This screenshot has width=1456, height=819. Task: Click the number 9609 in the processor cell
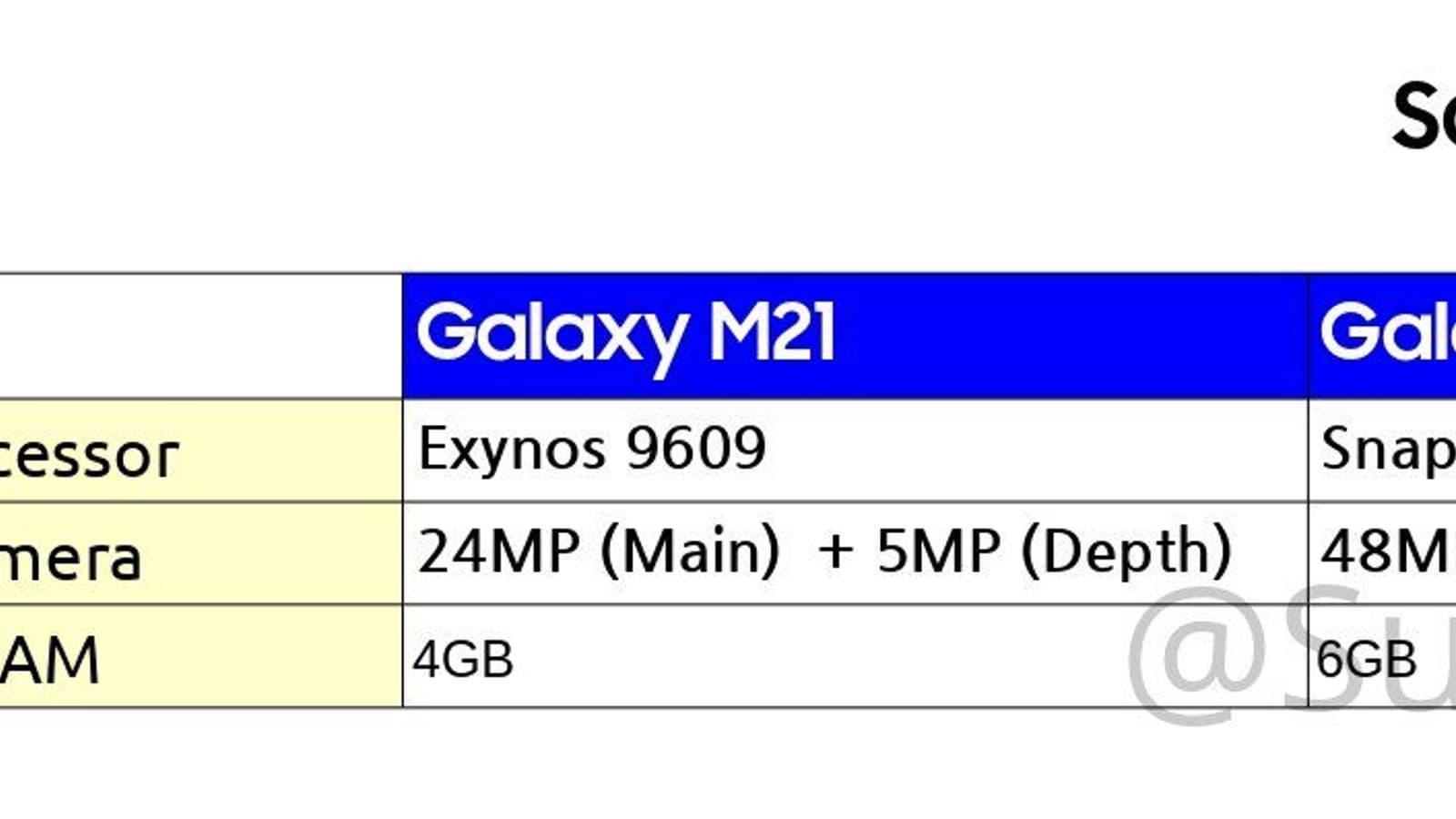(696, 448)
